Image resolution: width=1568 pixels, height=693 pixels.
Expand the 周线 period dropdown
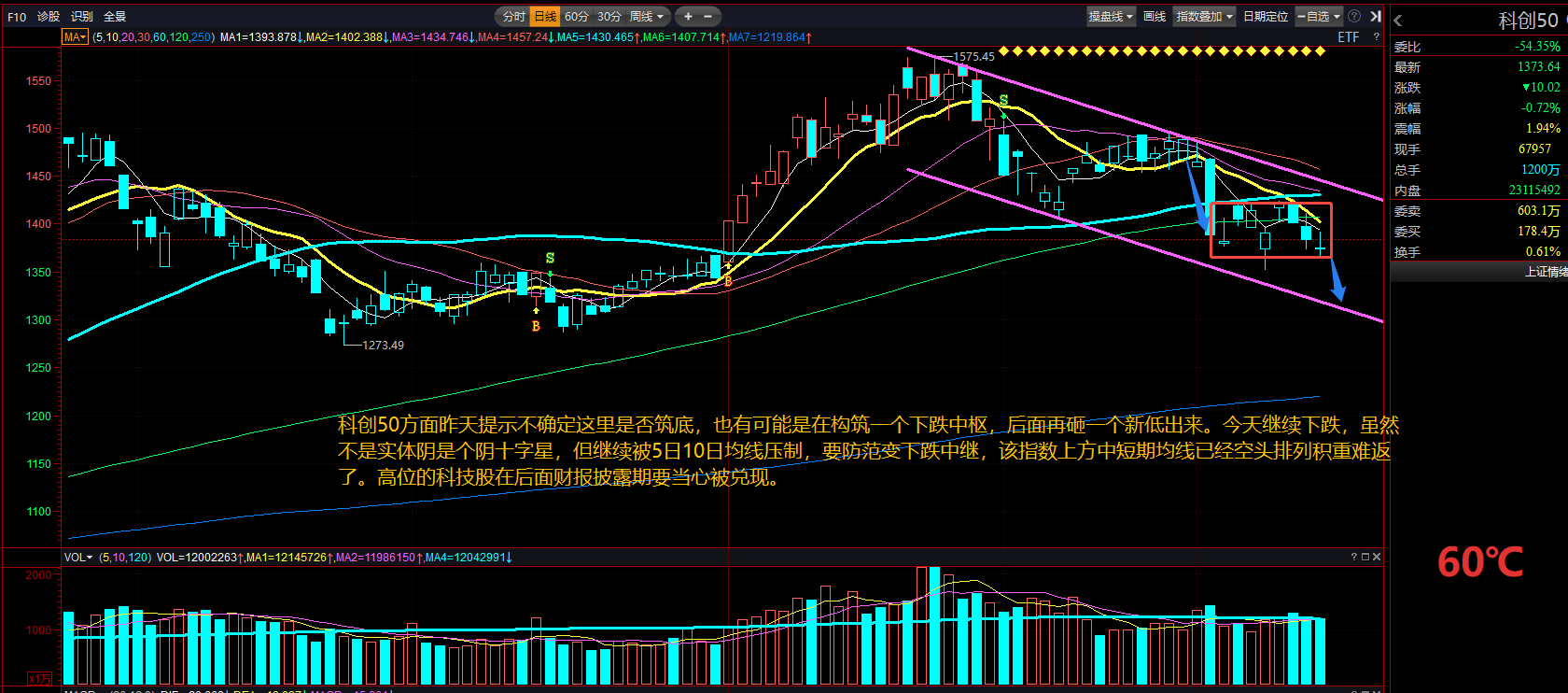pos(647,17)
